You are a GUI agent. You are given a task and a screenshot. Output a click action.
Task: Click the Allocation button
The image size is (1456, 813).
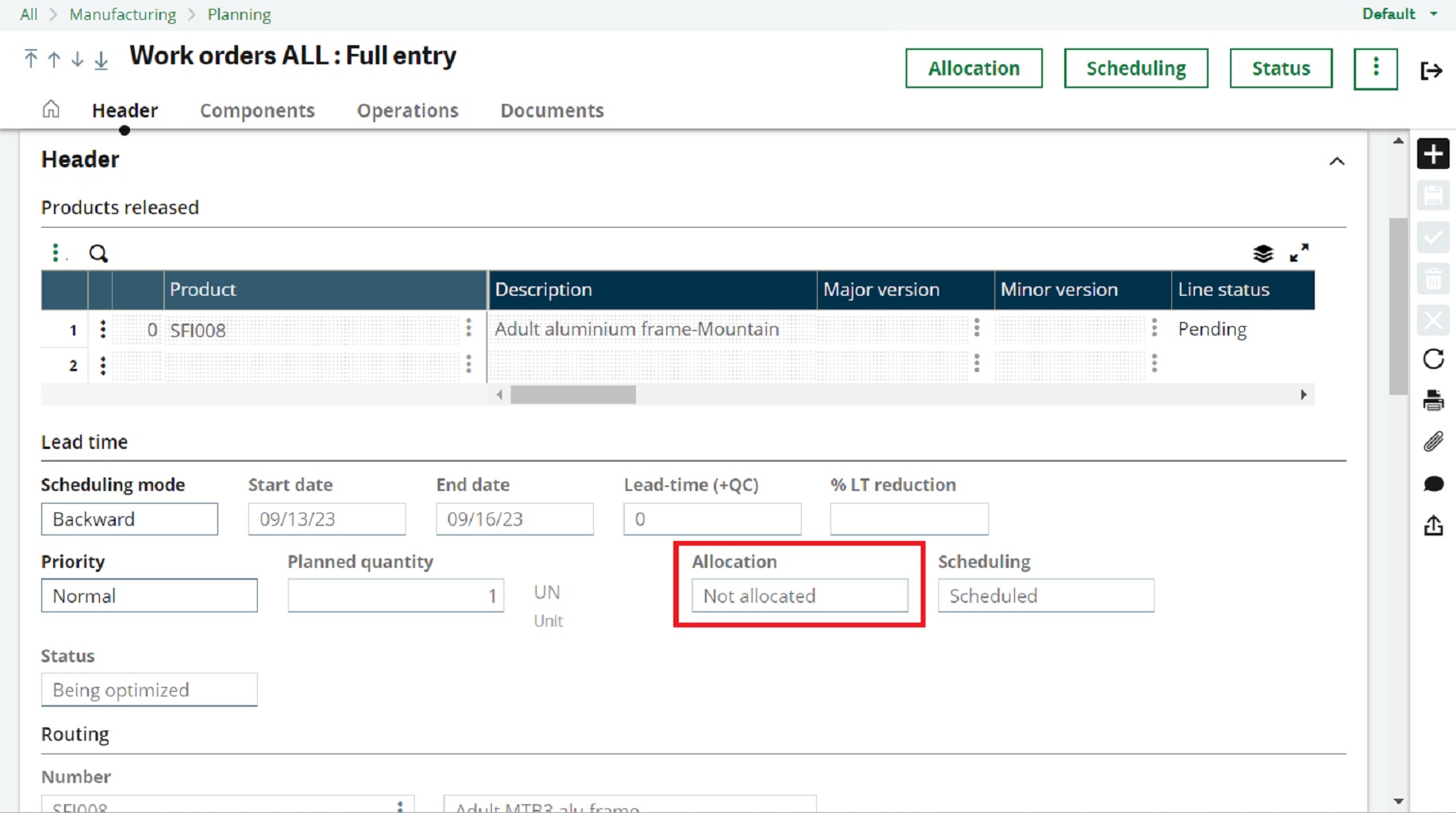[x=974, y=68]
